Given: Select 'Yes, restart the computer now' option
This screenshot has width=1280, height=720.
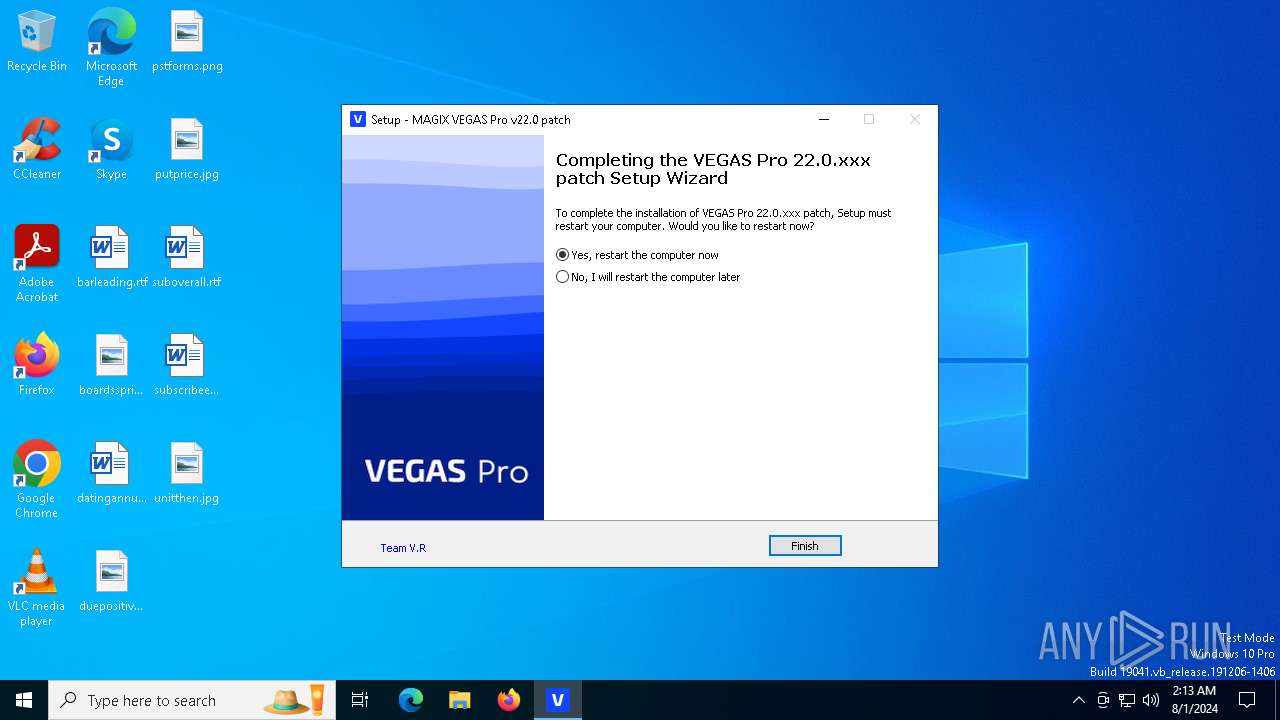Looking at the screenshot, I should (637, 255).
